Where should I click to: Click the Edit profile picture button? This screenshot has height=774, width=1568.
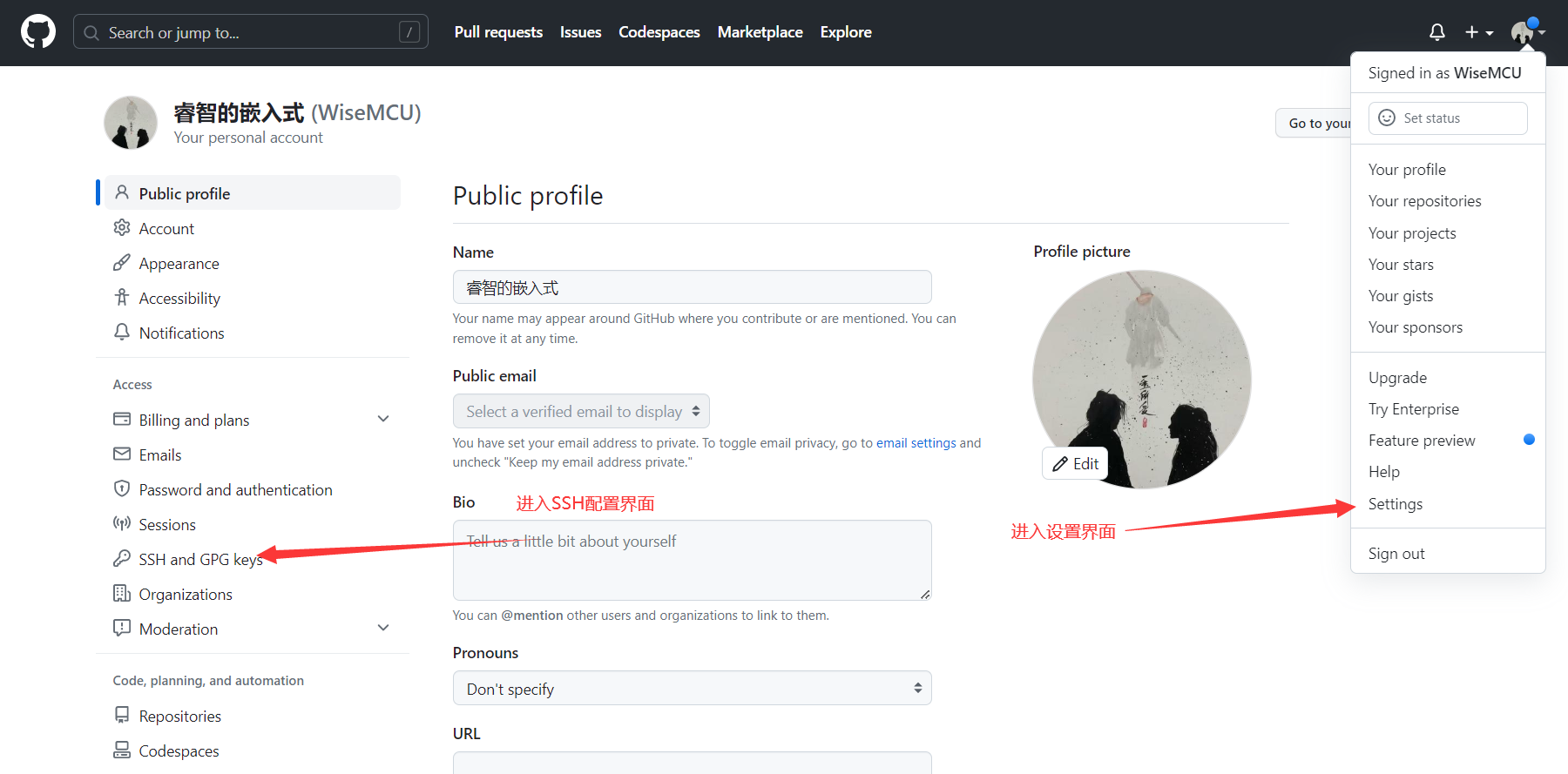[1076, 464]
